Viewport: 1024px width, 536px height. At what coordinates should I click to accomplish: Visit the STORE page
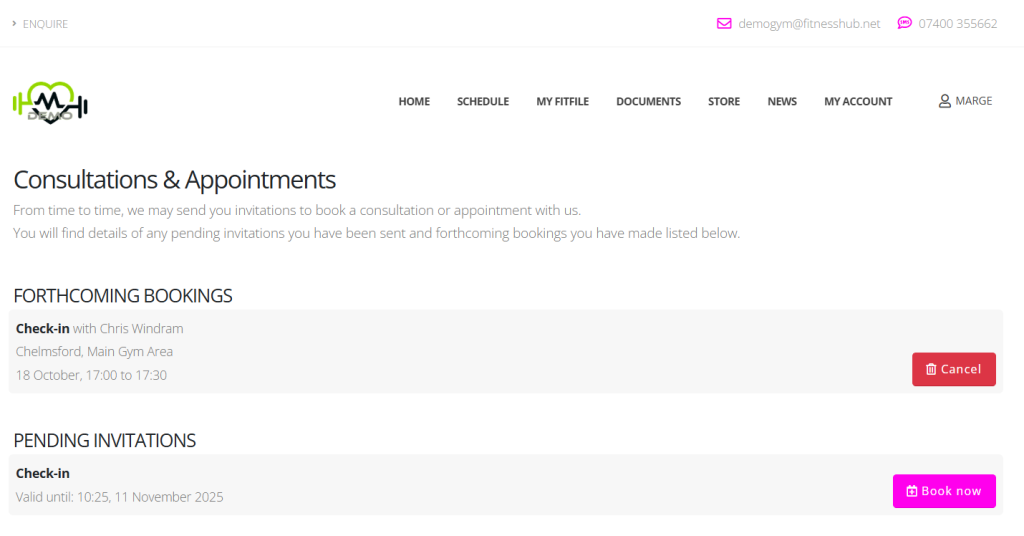(x=724, y=101)
